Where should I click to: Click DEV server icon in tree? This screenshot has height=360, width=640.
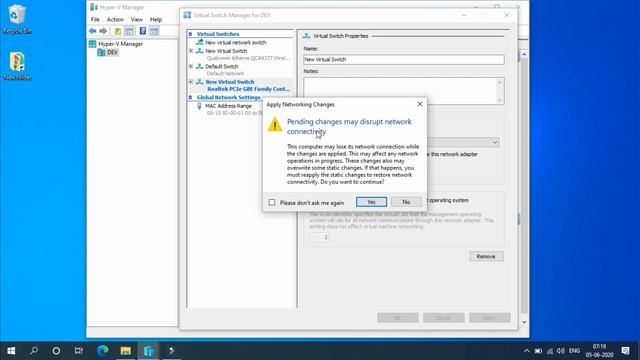coord(101,52)
